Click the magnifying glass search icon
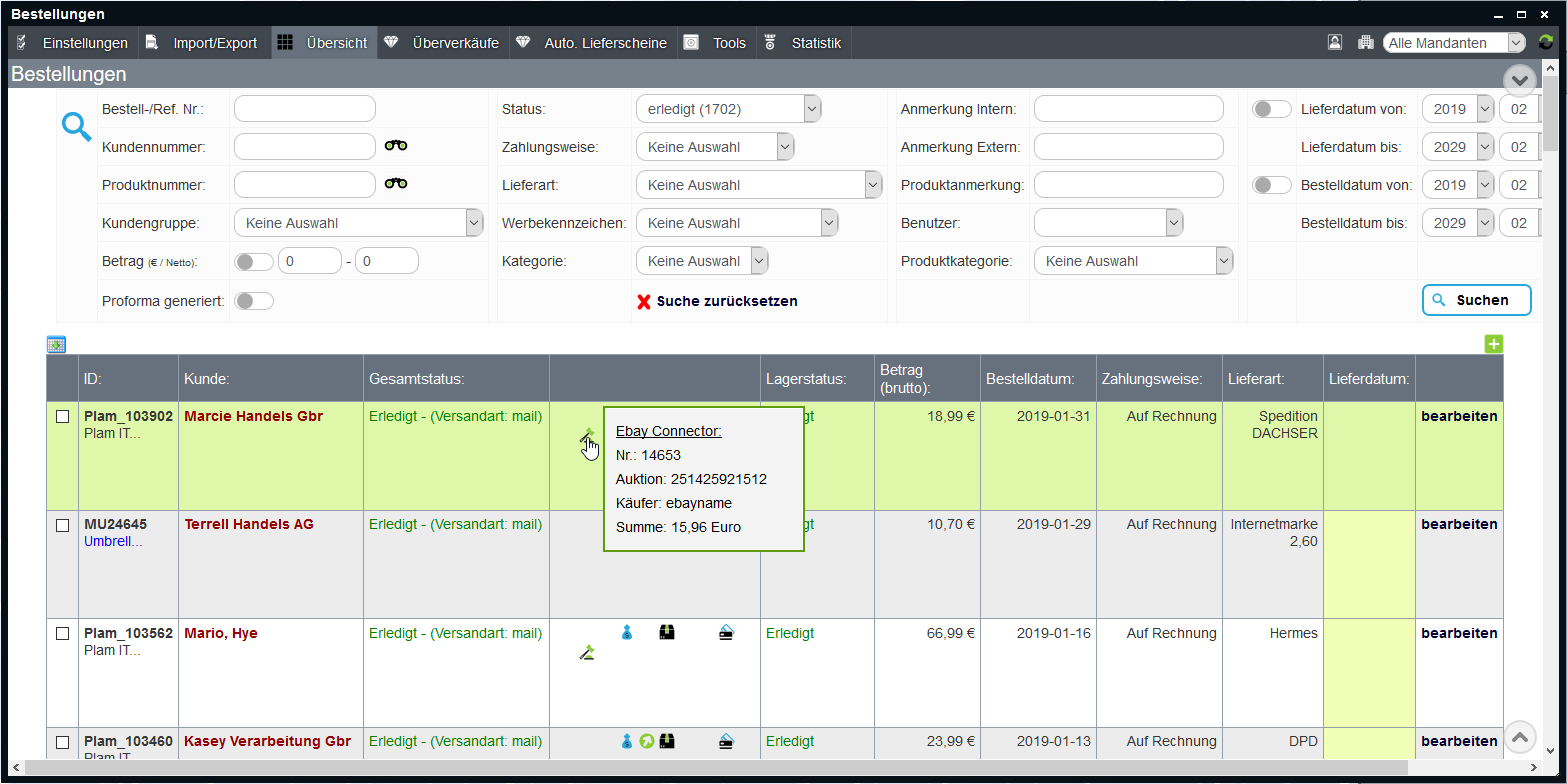Viewport: 1567px width, 784px height. pos(77,126)
